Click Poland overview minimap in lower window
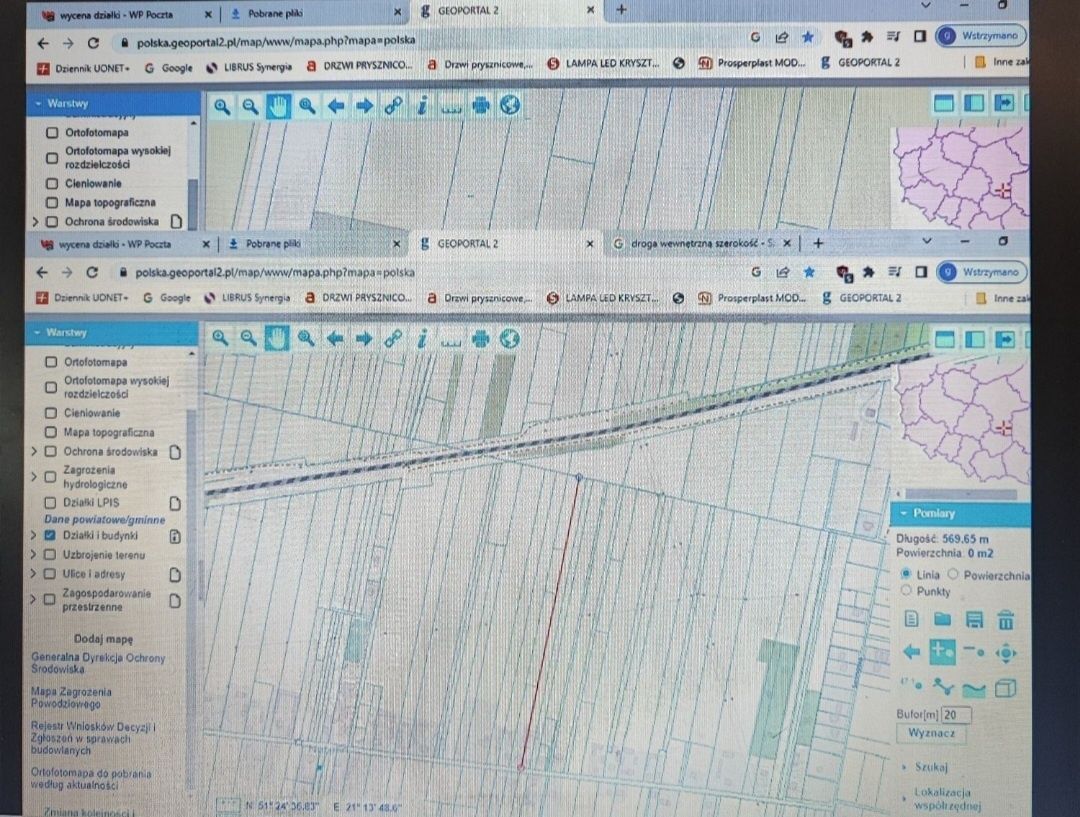Viewport: 1080px width, 817px height. click(x=961, y=424)
